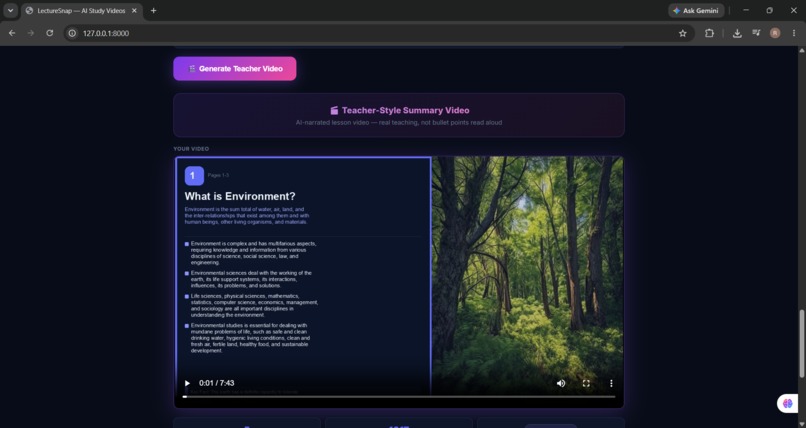Screen dimensions: 806x428
Task: Open a new browser tab
Action: tap(153, 10)
